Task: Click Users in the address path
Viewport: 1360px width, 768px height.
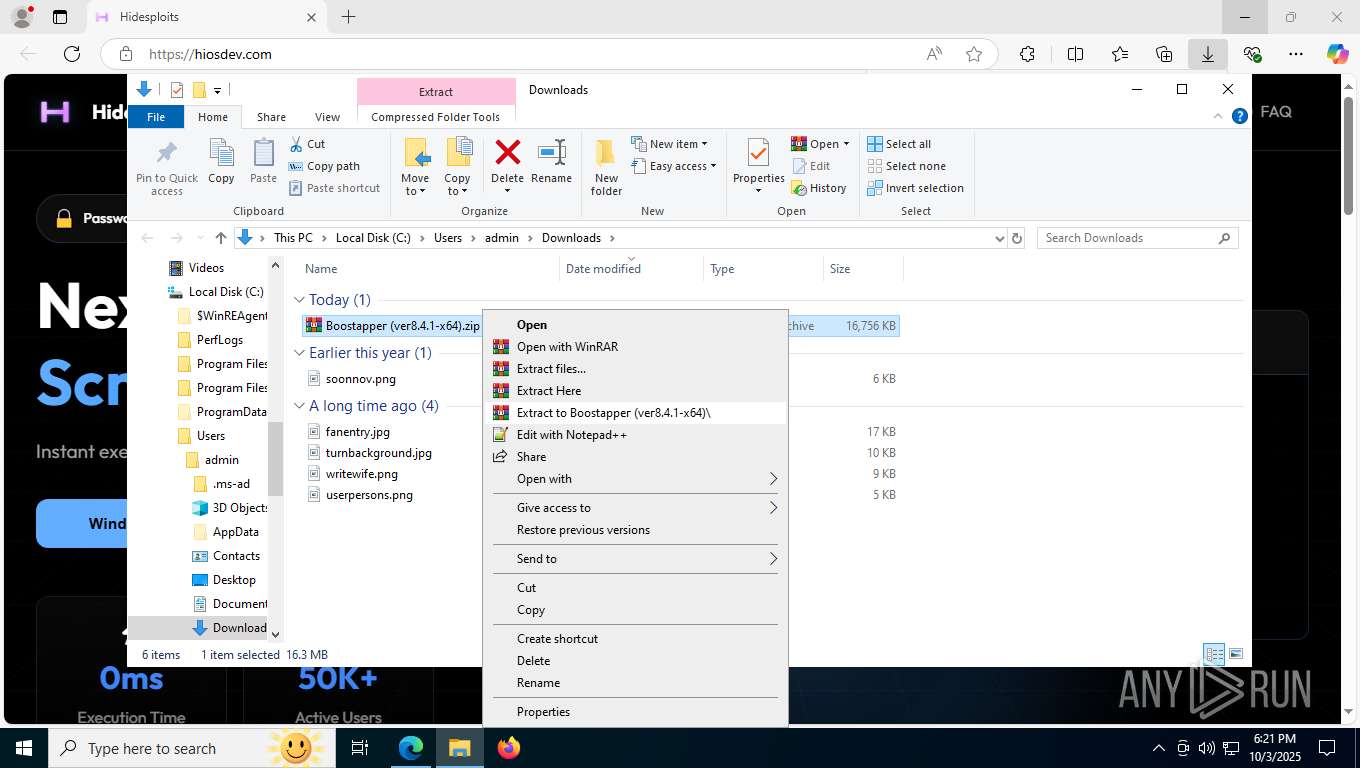Action: [x=448, y=238]
